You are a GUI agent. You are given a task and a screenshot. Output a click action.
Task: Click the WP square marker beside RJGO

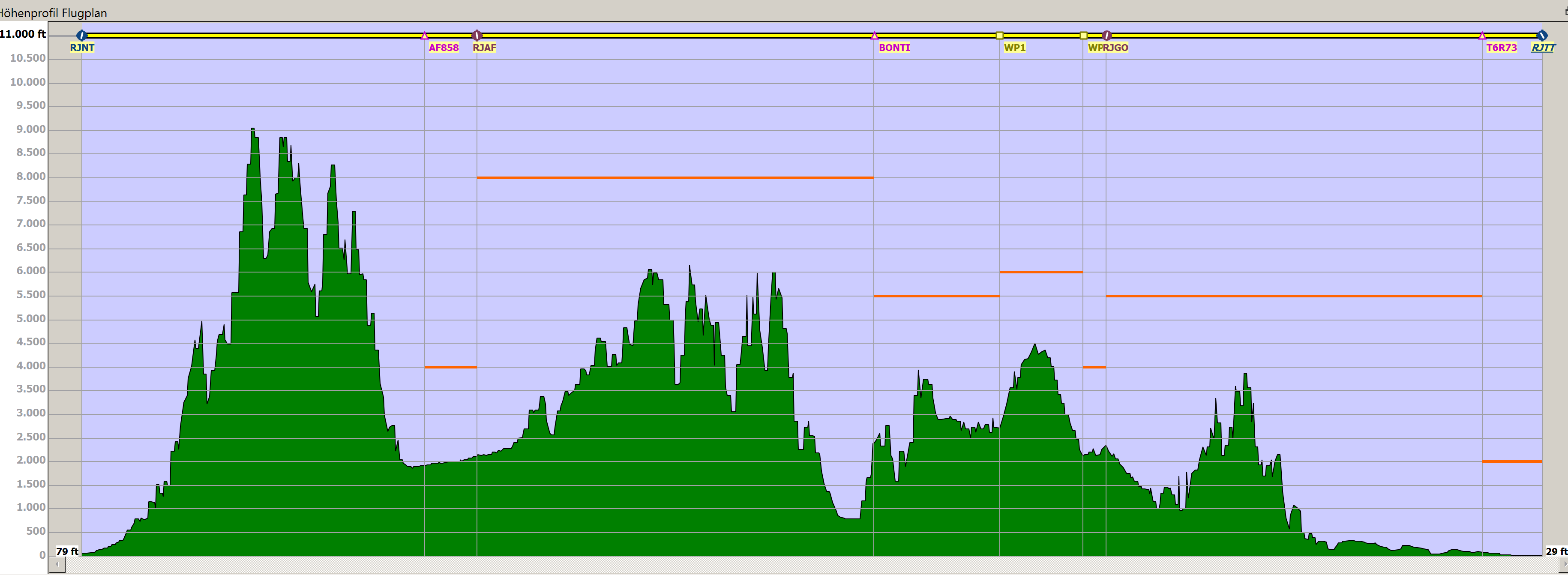(x=1083, y=35)
